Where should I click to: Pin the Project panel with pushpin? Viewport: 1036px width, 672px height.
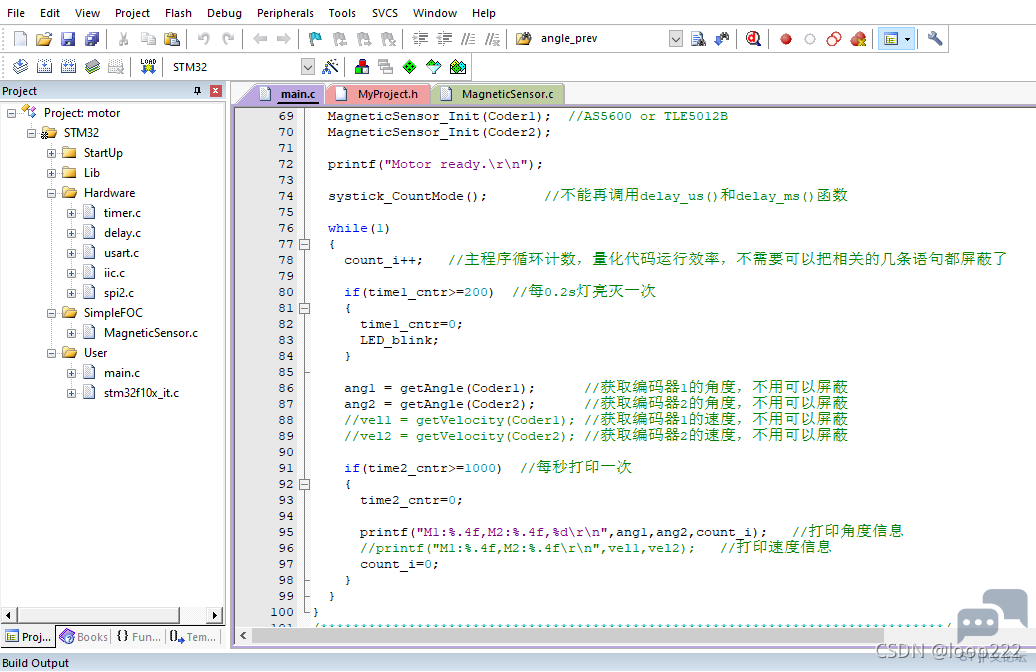tap(197, 91)
